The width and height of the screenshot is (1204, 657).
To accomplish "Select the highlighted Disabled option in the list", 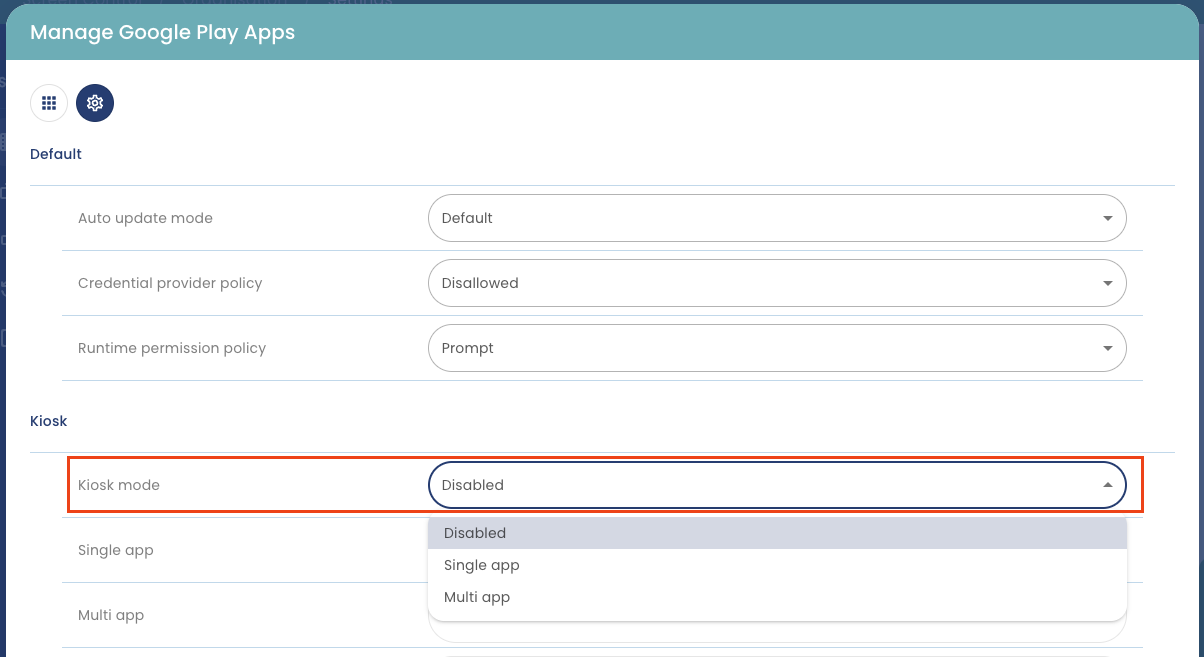I will [x=476, y=533].
